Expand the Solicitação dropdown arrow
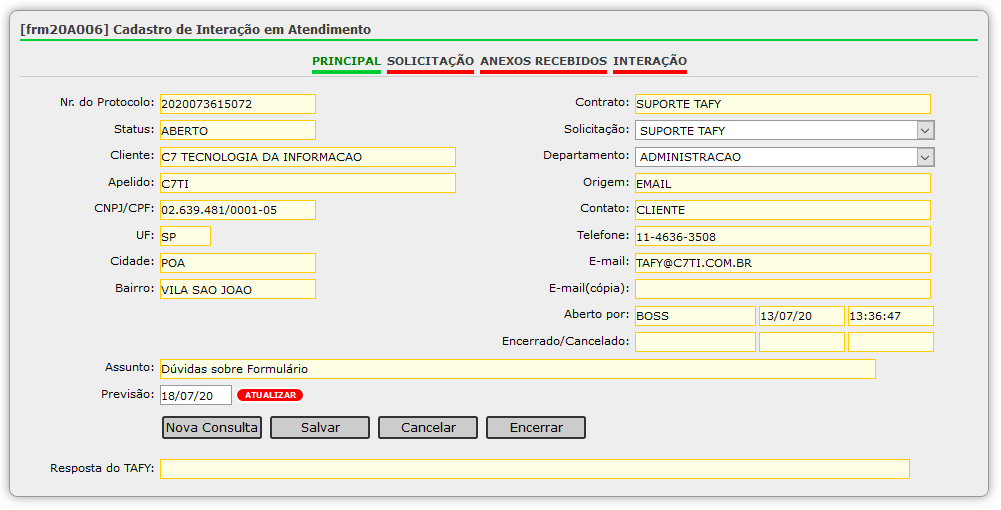This screenshot has height=510, width=1001. (x=925, y=130)
